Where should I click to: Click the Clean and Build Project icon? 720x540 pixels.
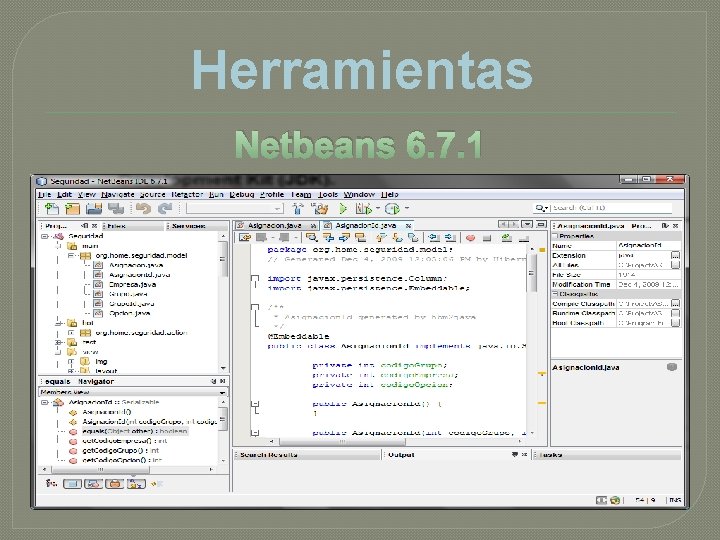pos(320,209)
